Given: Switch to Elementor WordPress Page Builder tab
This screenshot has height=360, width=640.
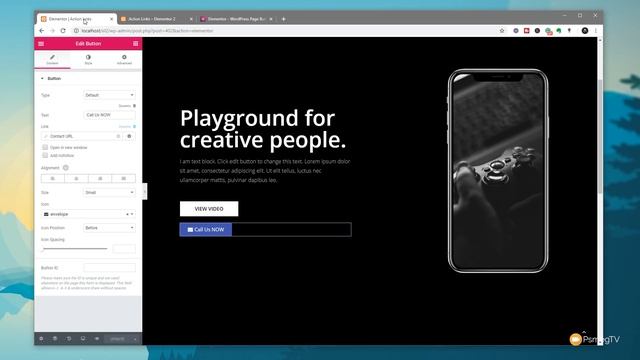Looking at the screenshot, I should point(236,19).
